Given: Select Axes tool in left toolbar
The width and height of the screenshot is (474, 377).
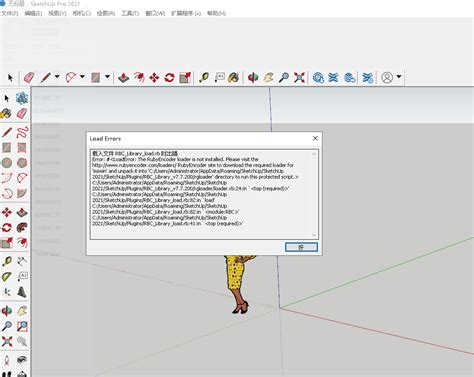Looking at the screenshot, I should (7, 292).
